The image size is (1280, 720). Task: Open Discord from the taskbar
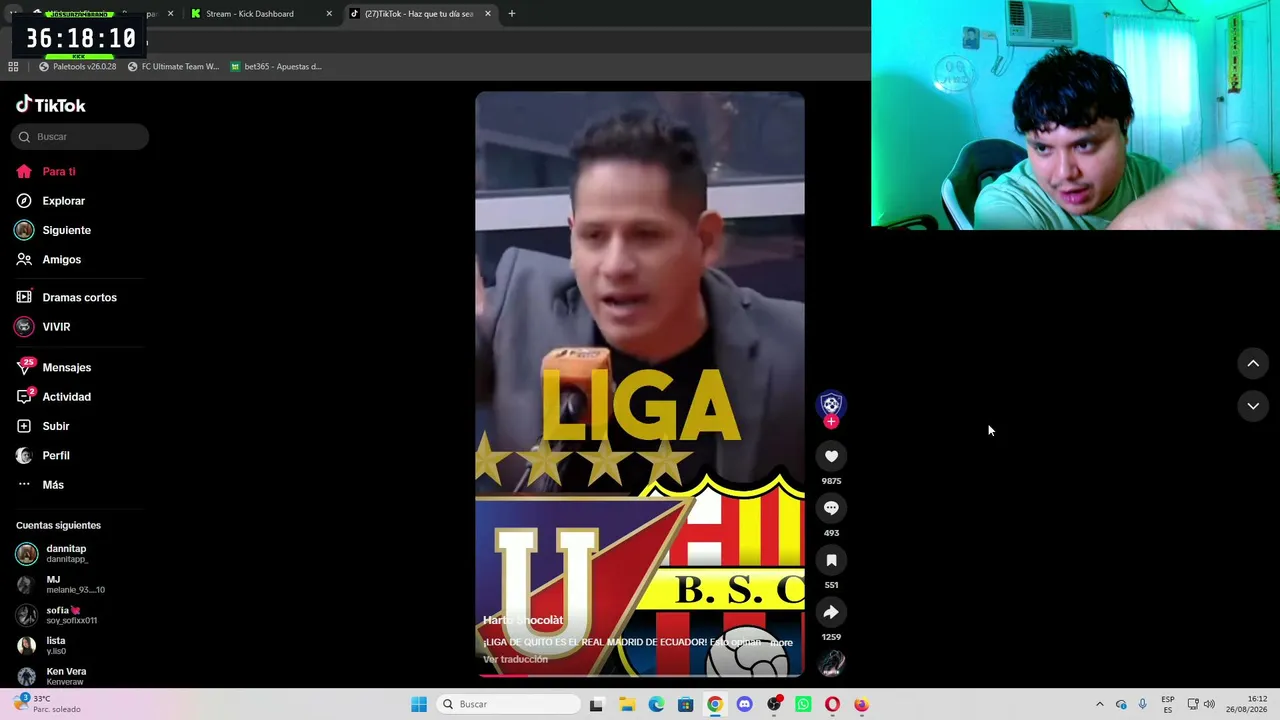(x=744, y=704)
